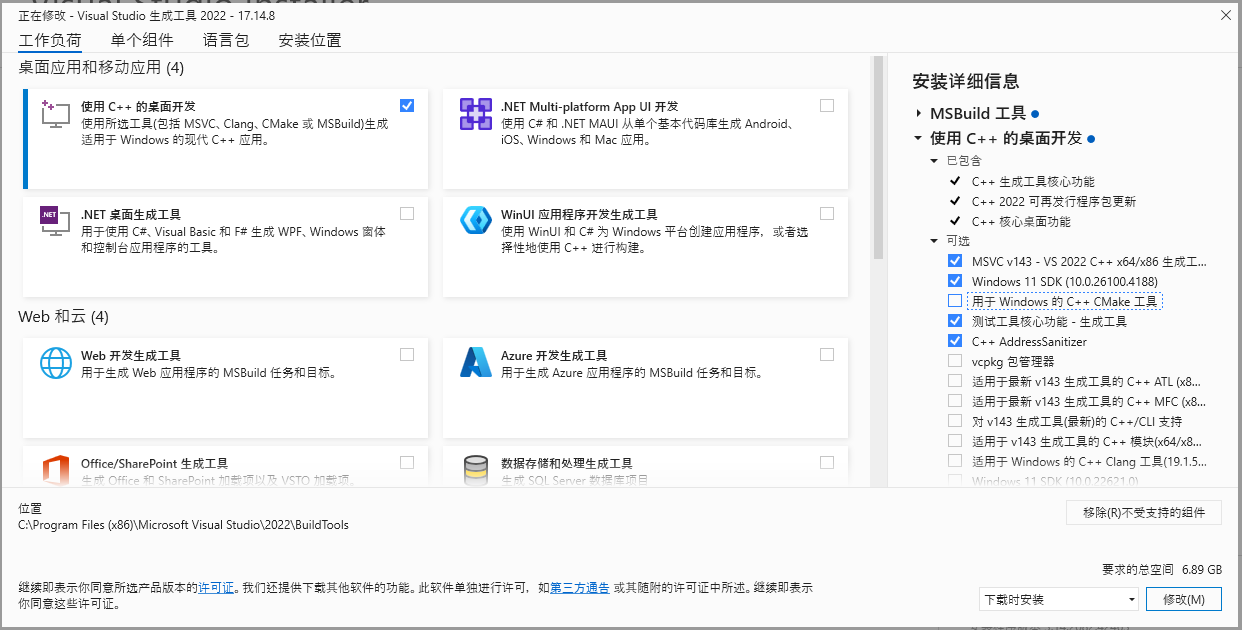This screenshot has width=1242, height=630.
Task: Switch to the 单个组件 tab
Action: pos(142,41)
